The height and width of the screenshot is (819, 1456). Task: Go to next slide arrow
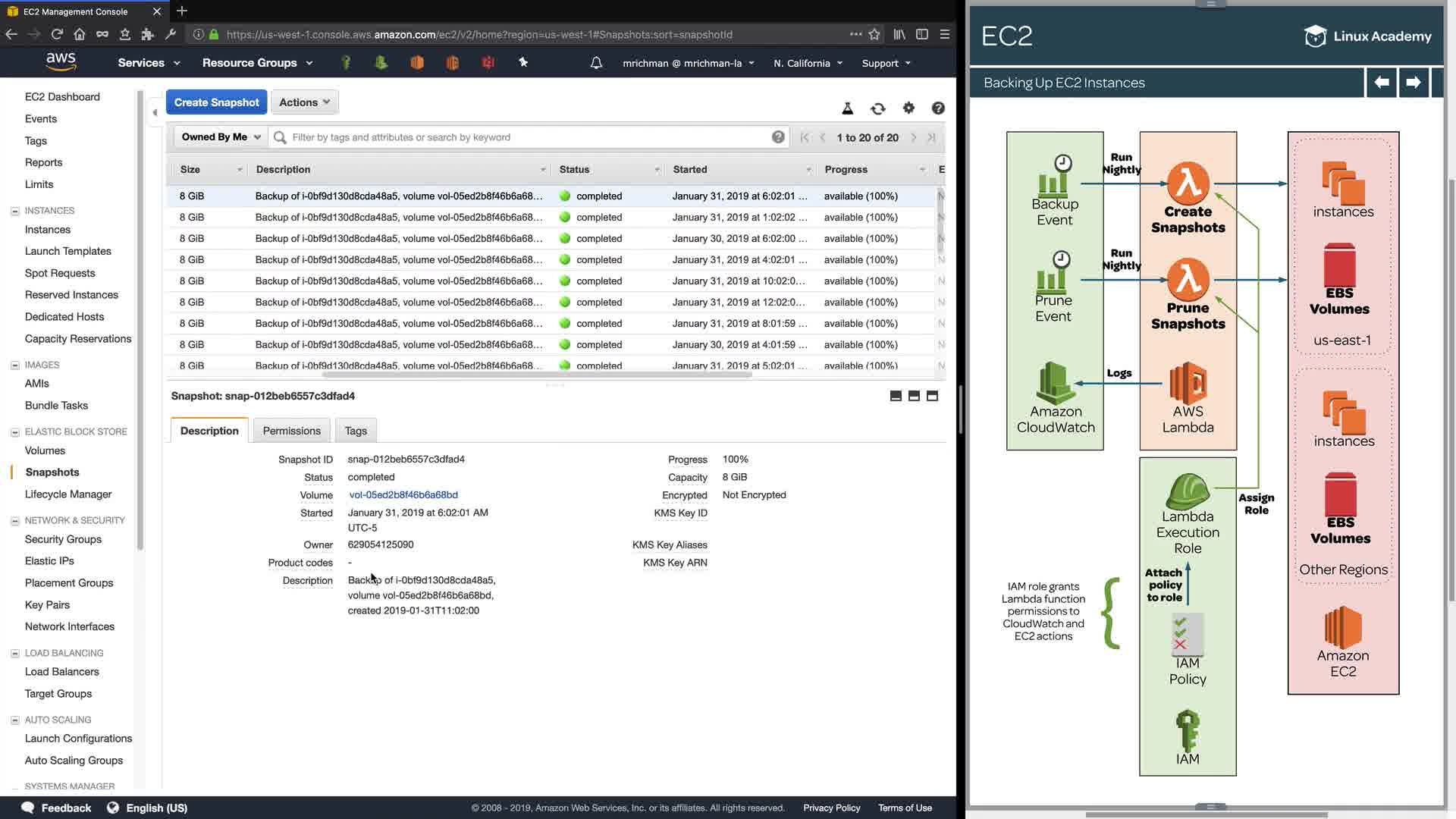point(1413,83)
